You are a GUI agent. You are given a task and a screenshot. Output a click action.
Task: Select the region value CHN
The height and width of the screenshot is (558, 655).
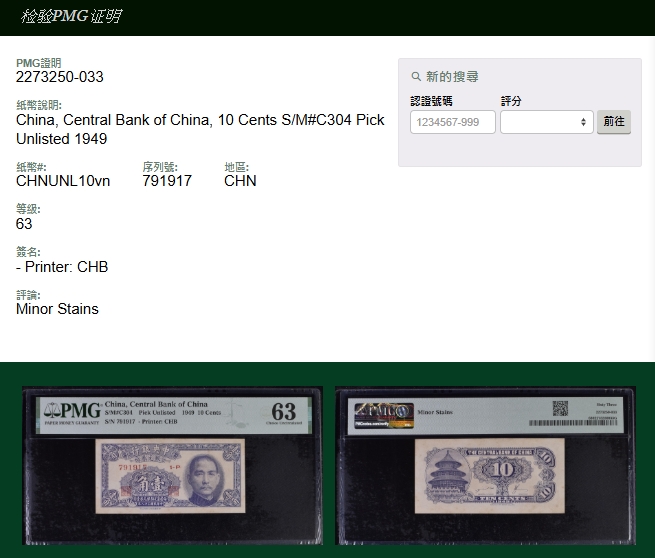pyautogui.click(x=240, y=181)
